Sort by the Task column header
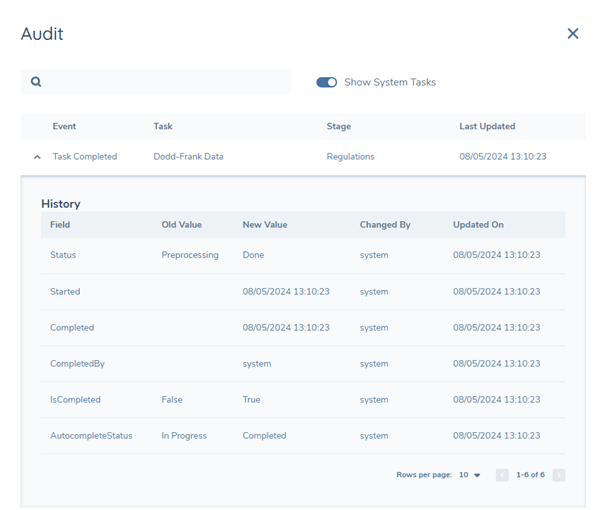Image resolution: width=602 pixels, height=510 pixels. tap(163, 126)
